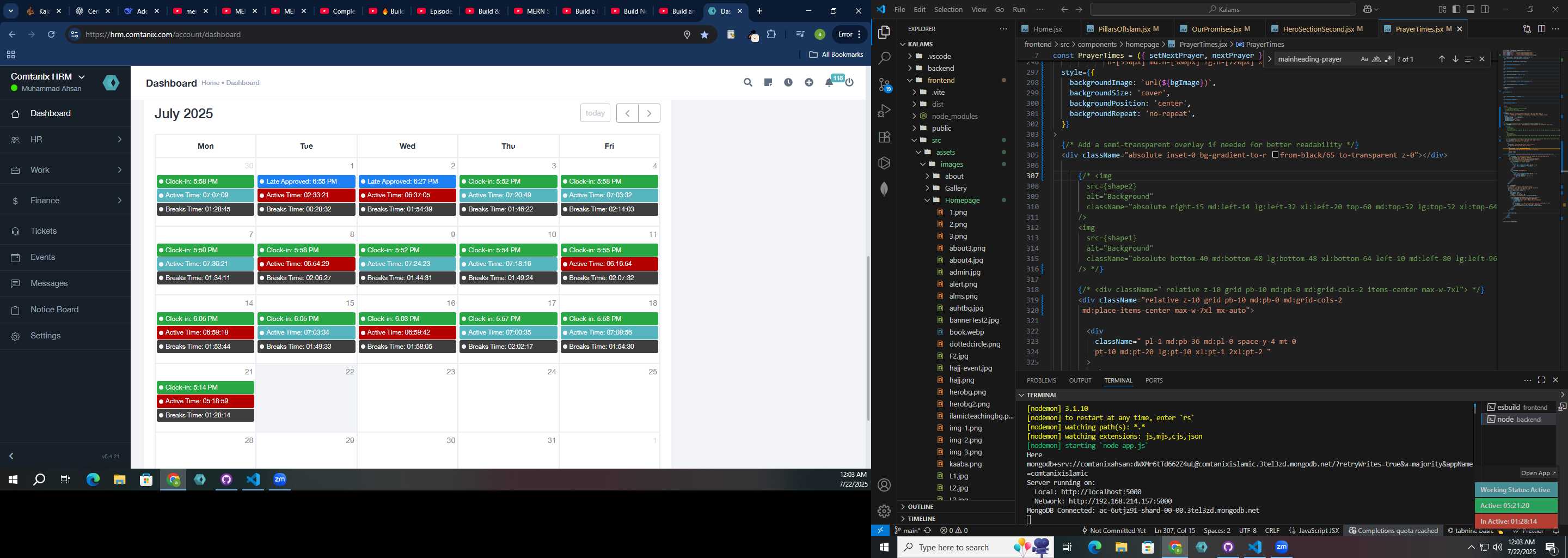Open the Selection menu in VS Code
The height and width of the screenshot is (558, 1568).
(948, 9)
